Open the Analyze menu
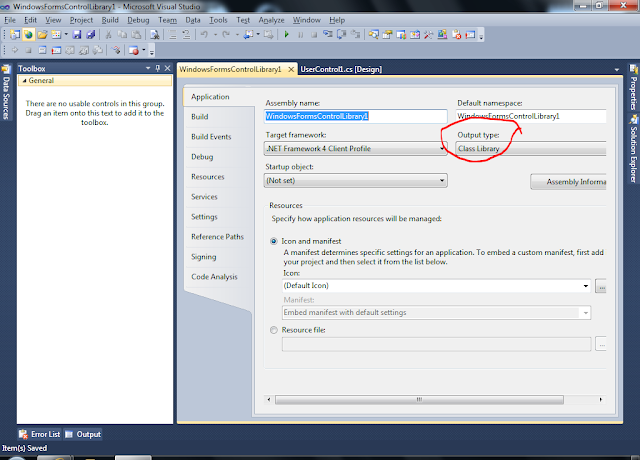This screenshot has width=640, height=460. [x=271, y=20]
